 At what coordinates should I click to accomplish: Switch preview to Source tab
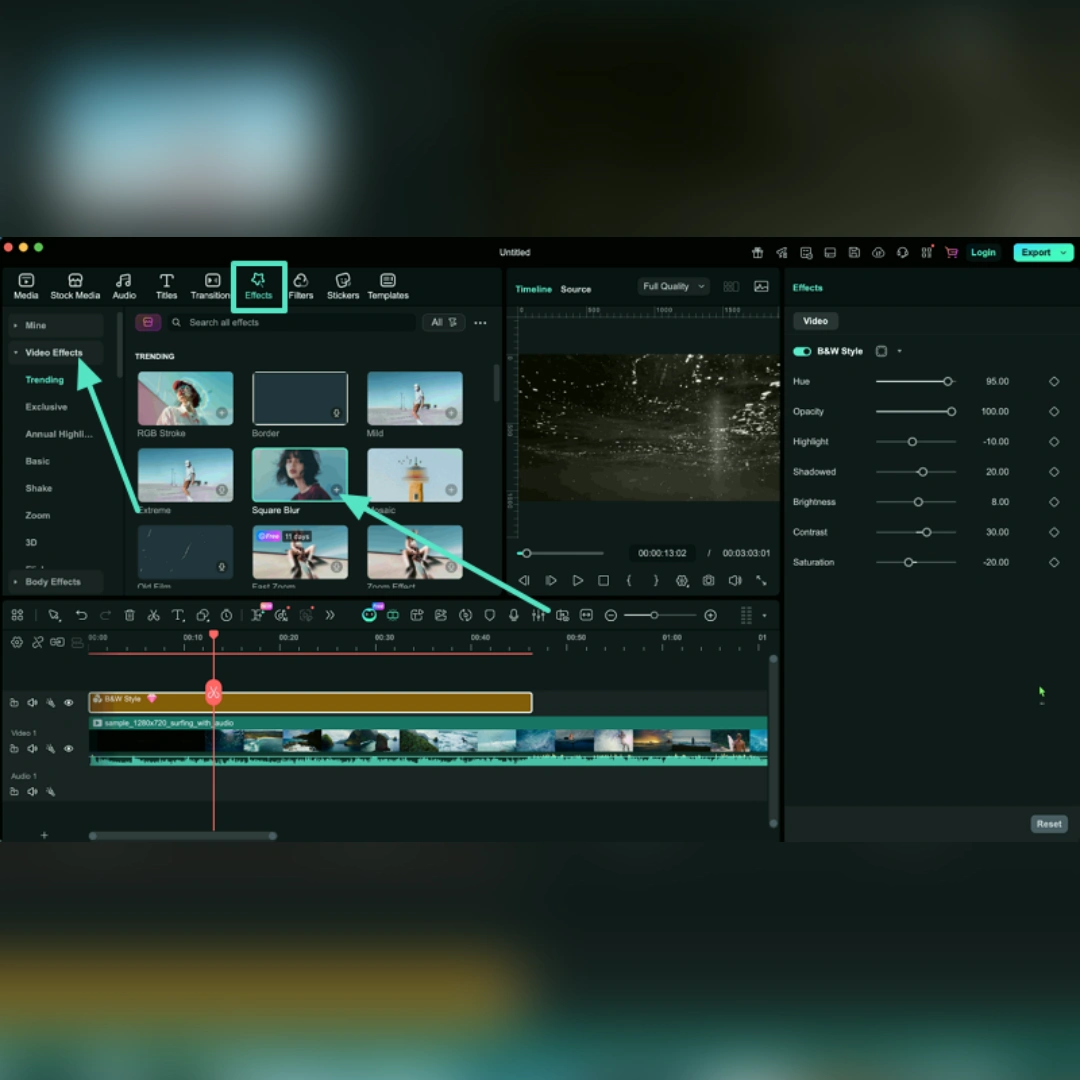pyautogui.click(x=575, y=289)
